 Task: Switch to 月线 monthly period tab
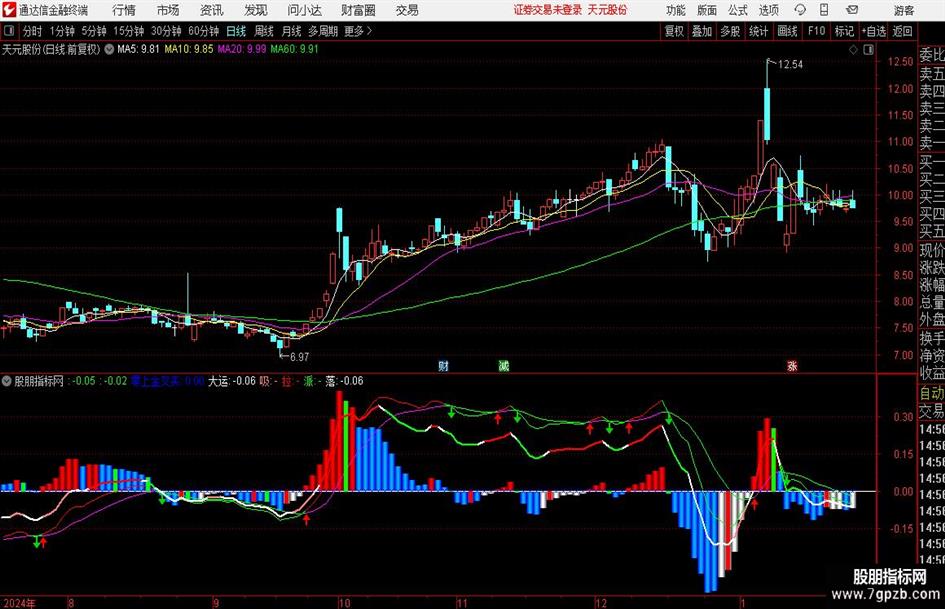tap(292, 31)
